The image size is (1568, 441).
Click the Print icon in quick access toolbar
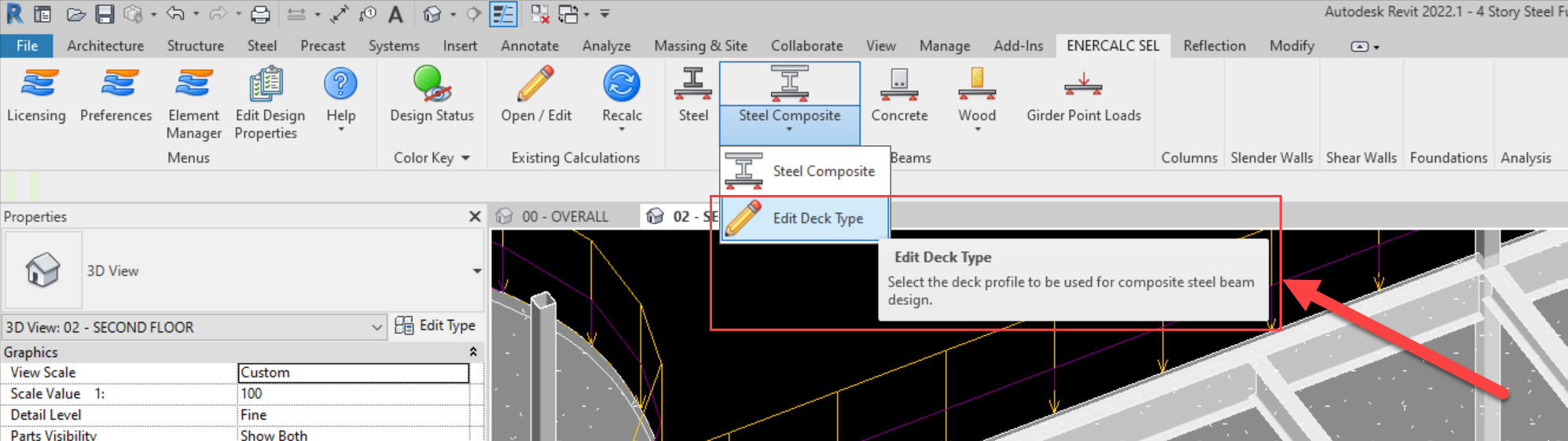point(260,14)
